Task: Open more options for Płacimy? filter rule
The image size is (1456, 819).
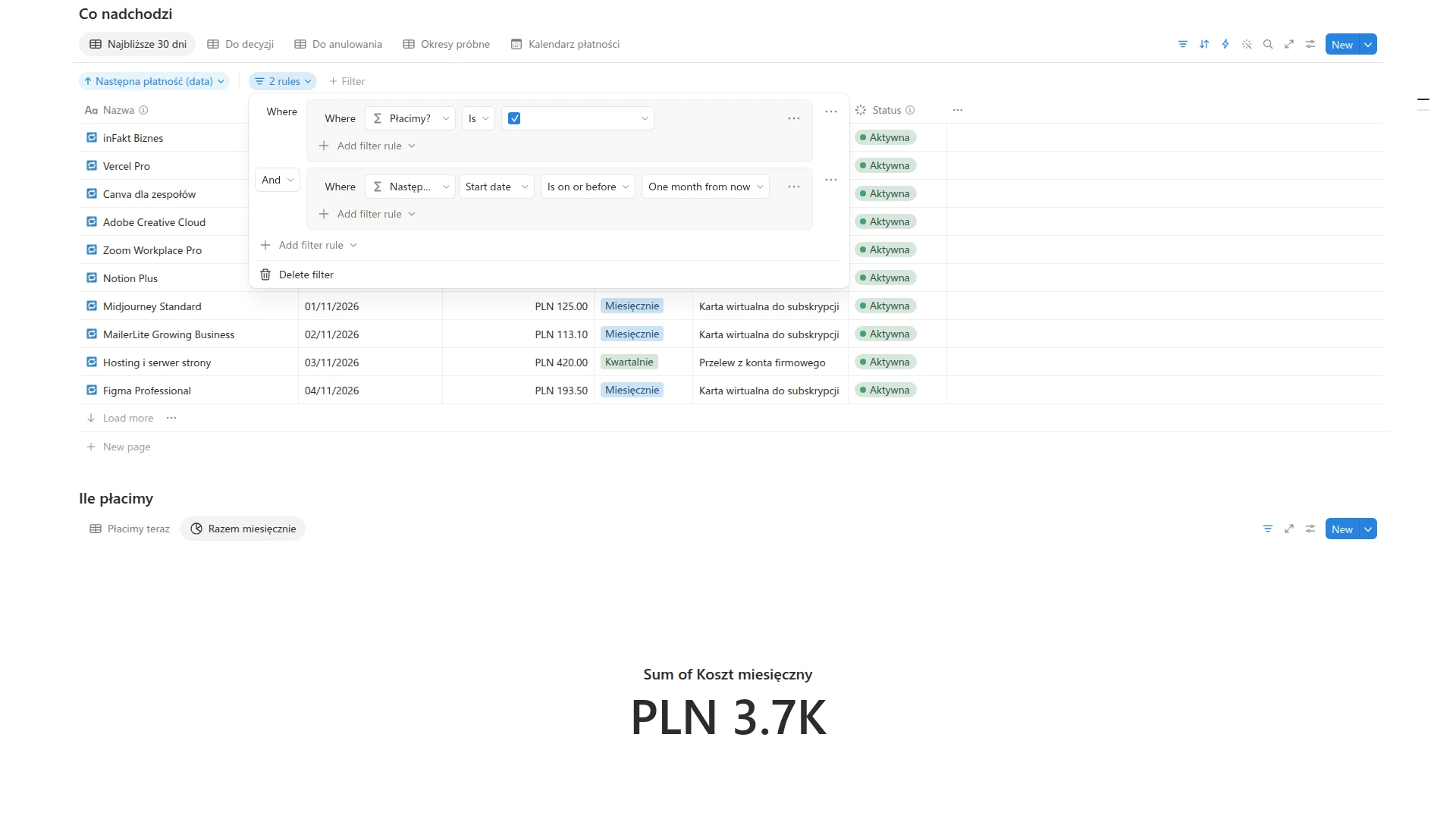Action: (x=794, y=118)
